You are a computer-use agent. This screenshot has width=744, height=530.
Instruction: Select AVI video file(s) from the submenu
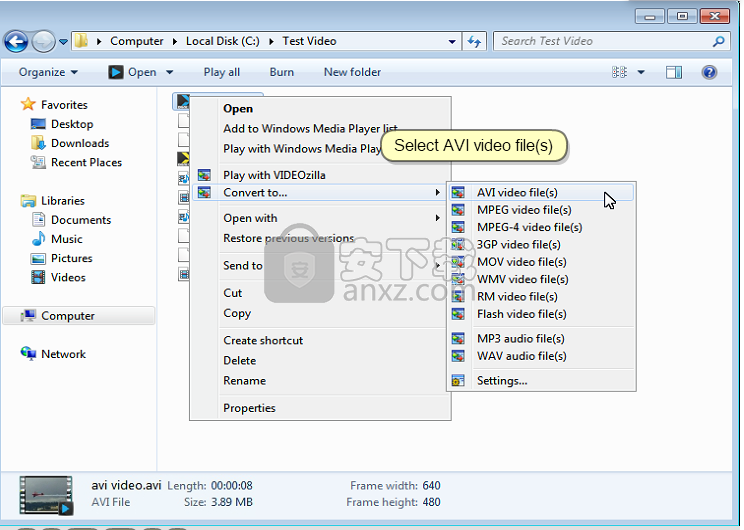pyautogui.click(x=516, y=193)
